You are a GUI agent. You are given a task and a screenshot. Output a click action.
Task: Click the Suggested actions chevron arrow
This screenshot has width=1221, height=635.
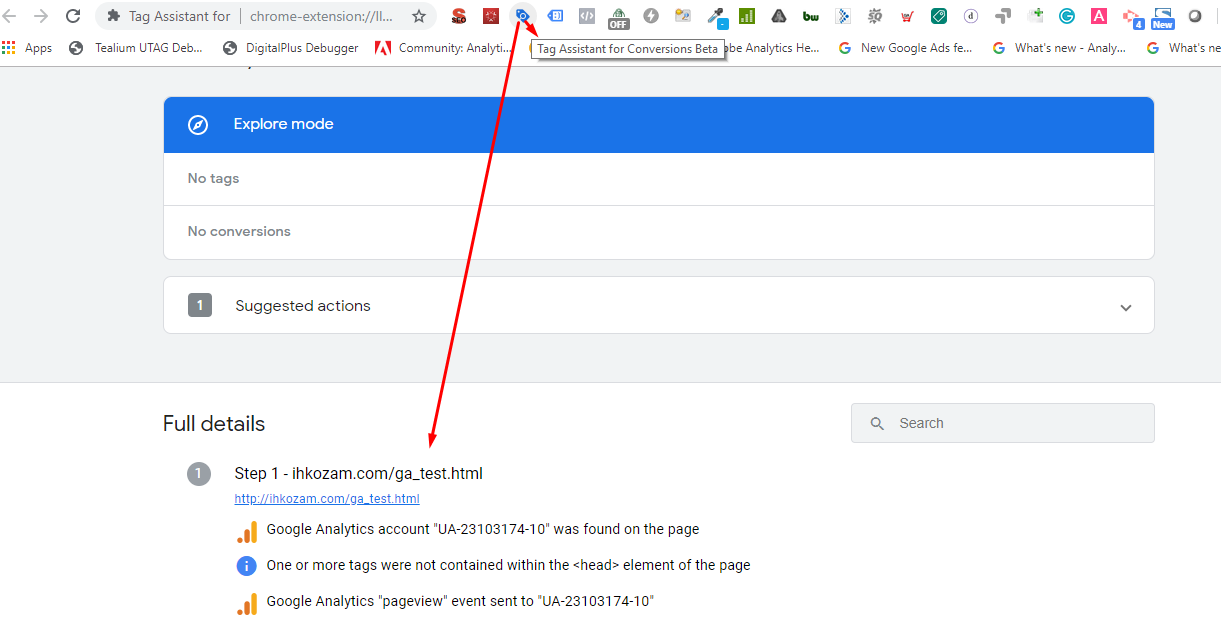pyautogui.click(x=1126, y=307)
